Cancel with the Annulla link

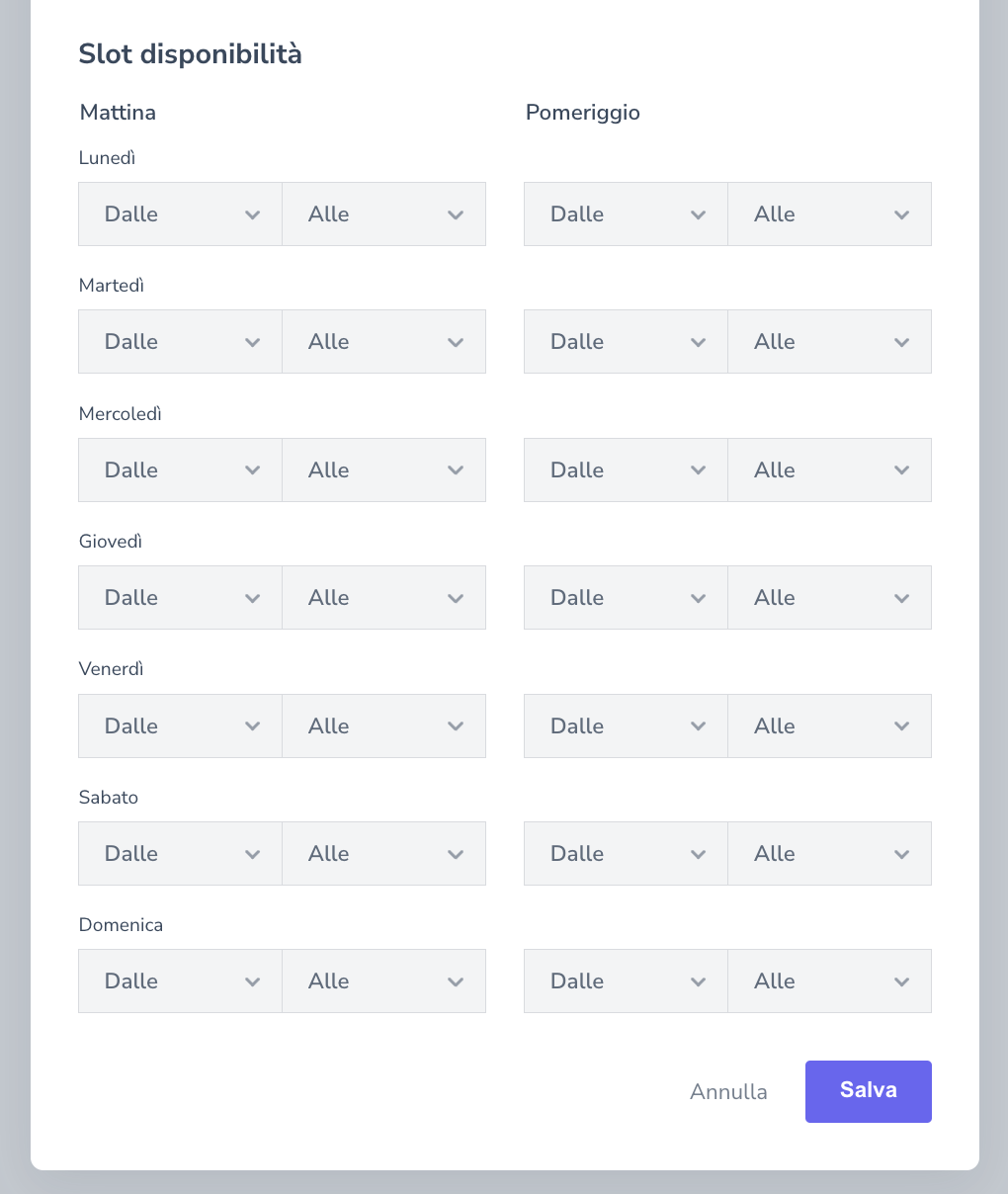coord(728,1092)
